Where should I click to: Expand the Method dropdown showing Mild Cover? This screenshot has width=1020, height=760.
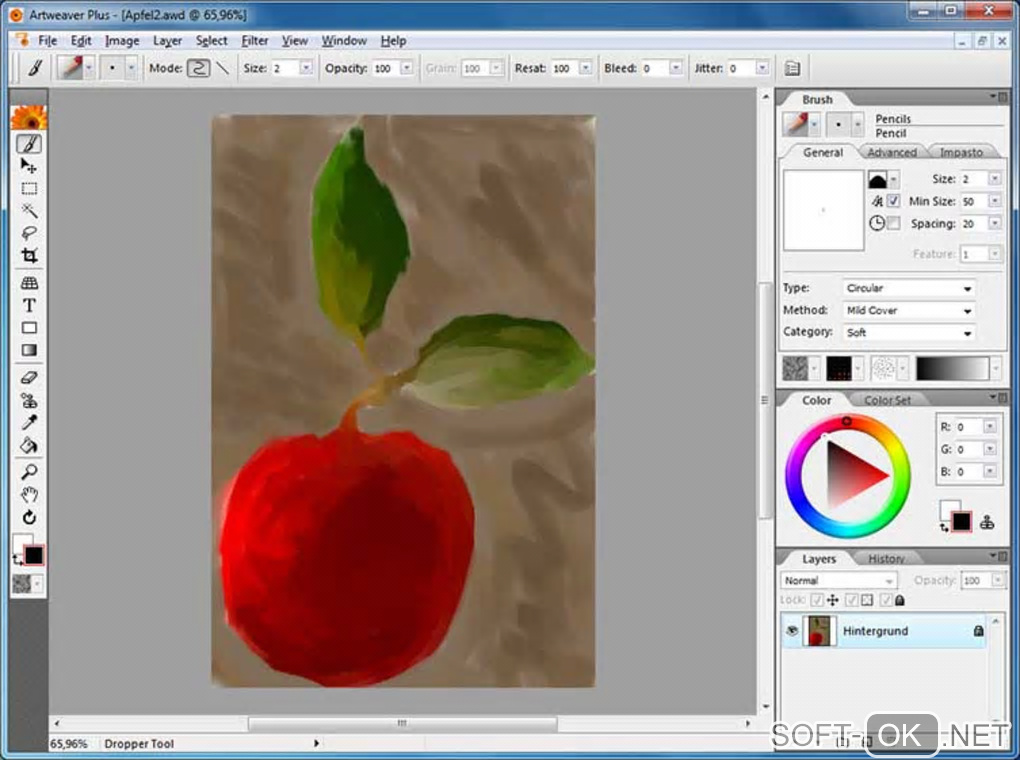pos(908,310)
